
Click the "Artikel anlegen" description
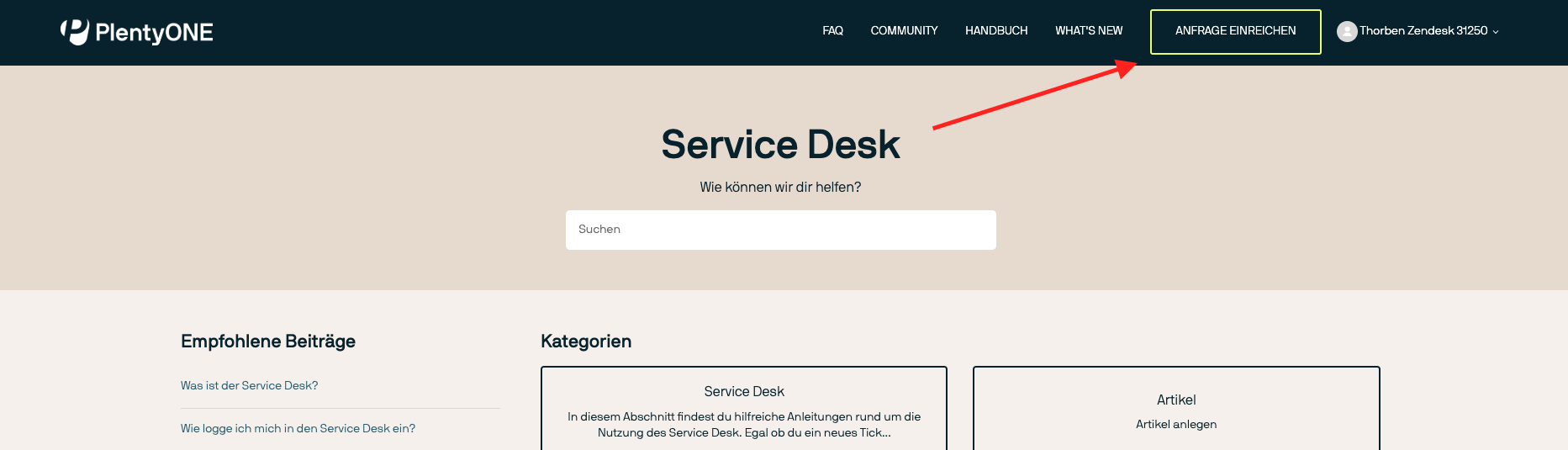coord(1175,425)
